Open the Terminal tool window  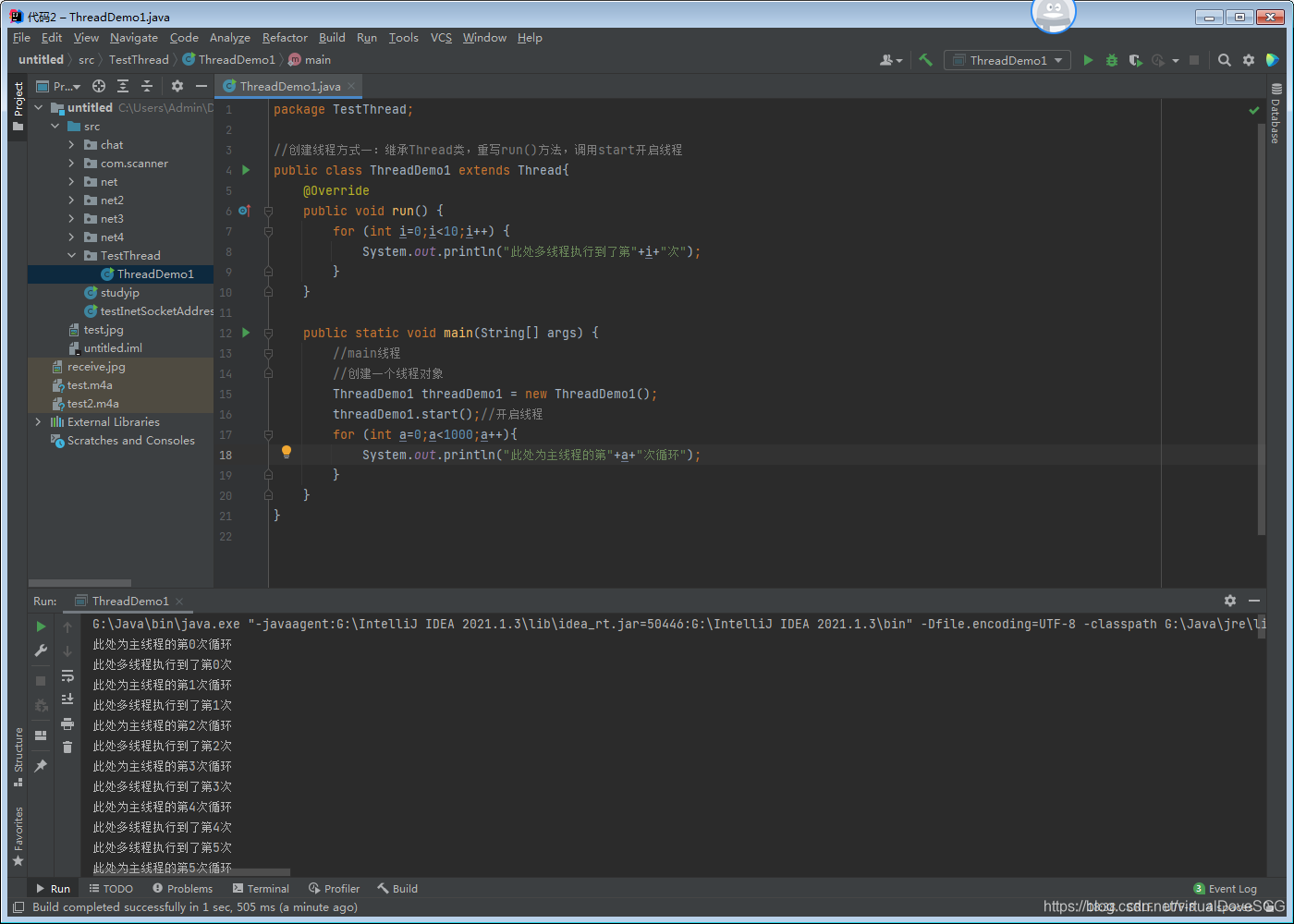pos(261,889)
